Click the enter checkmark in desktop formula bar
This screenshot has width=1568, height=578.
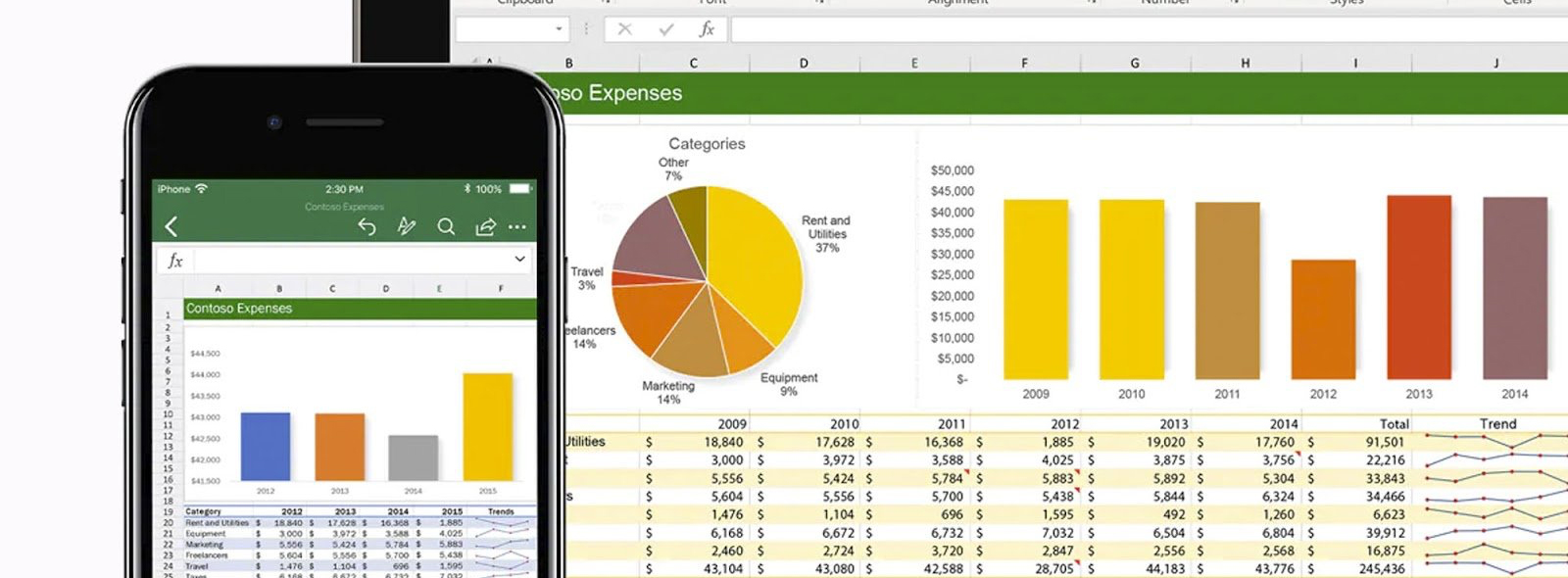[x=666, y=29]
